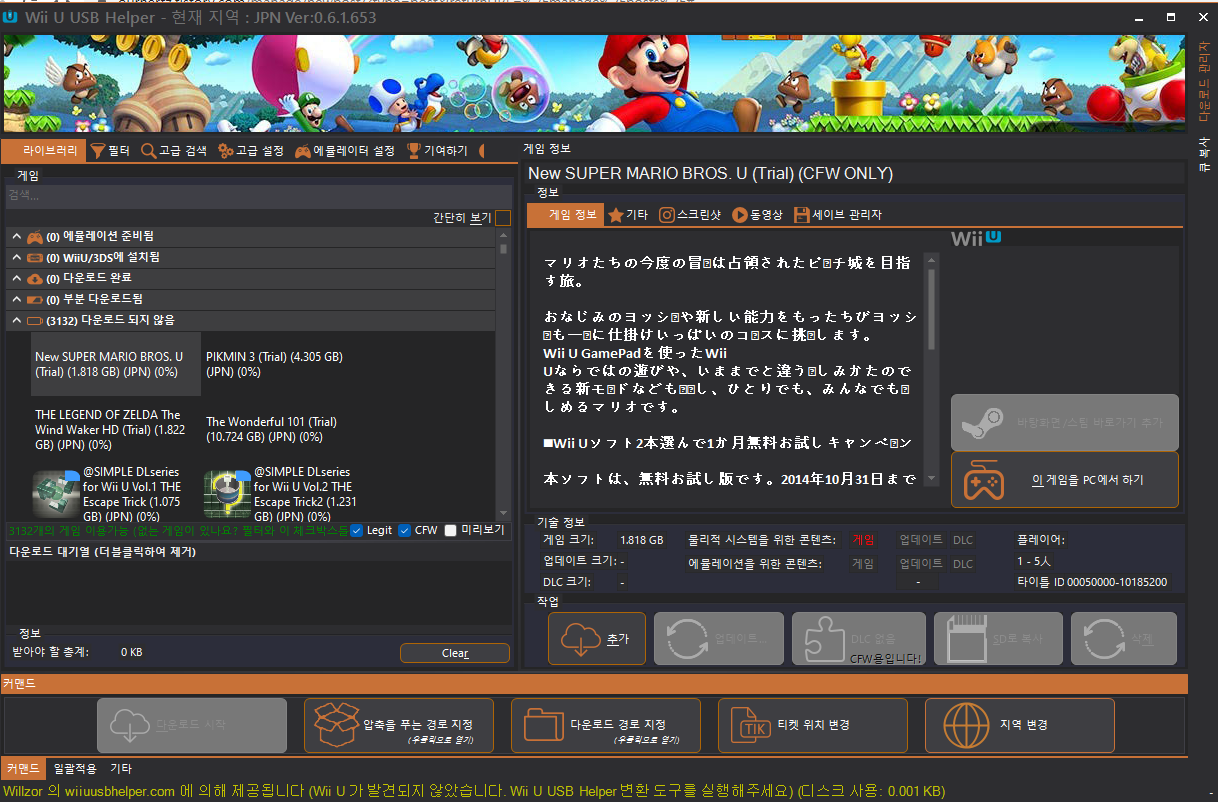Open 에뮬레이터 설정 gamepad tab
Screen dimensions: 1218x802
coord(345,151)
